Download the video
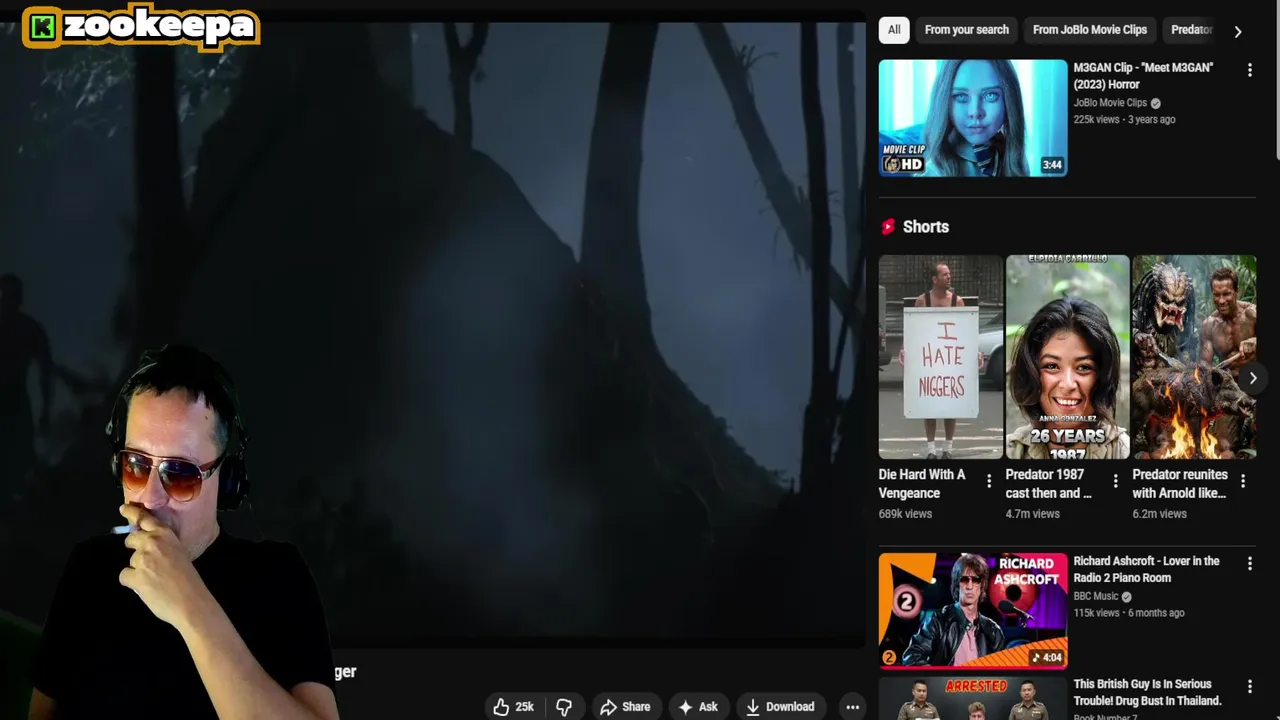The height and width of the screenshot is (720, 1280). point(781,707)
